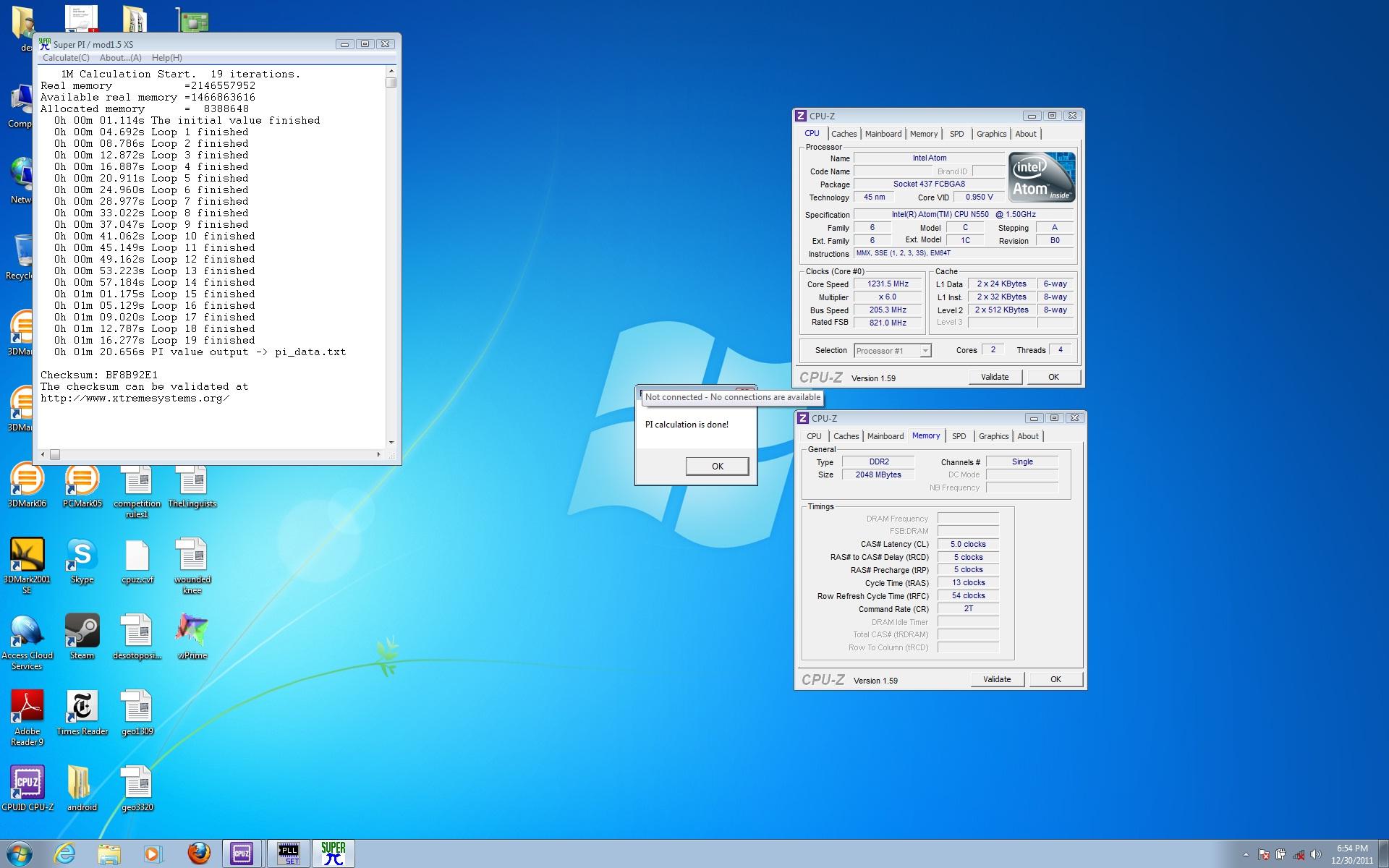Switch to Mainboard tab in lower CPU-Z
The height and width of the screenshot is (868, 1389).
point(885,436)
